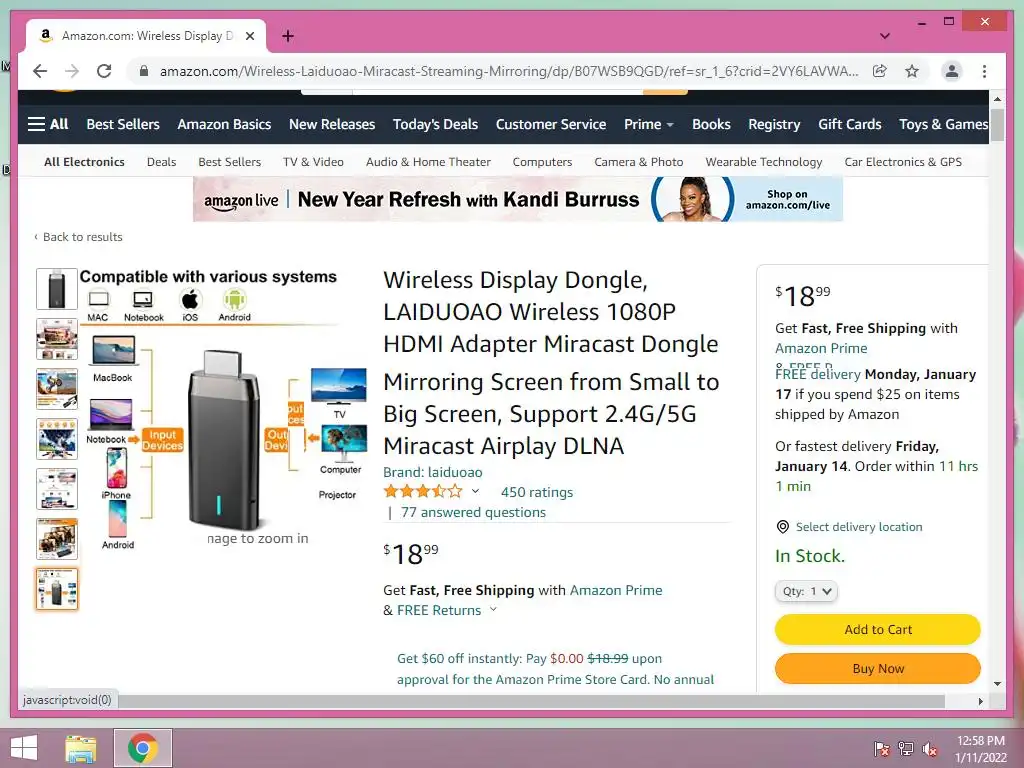Screen dimensions: 1024x768
Task: Open a new tab with the plus button
Action: pos(288,36)
